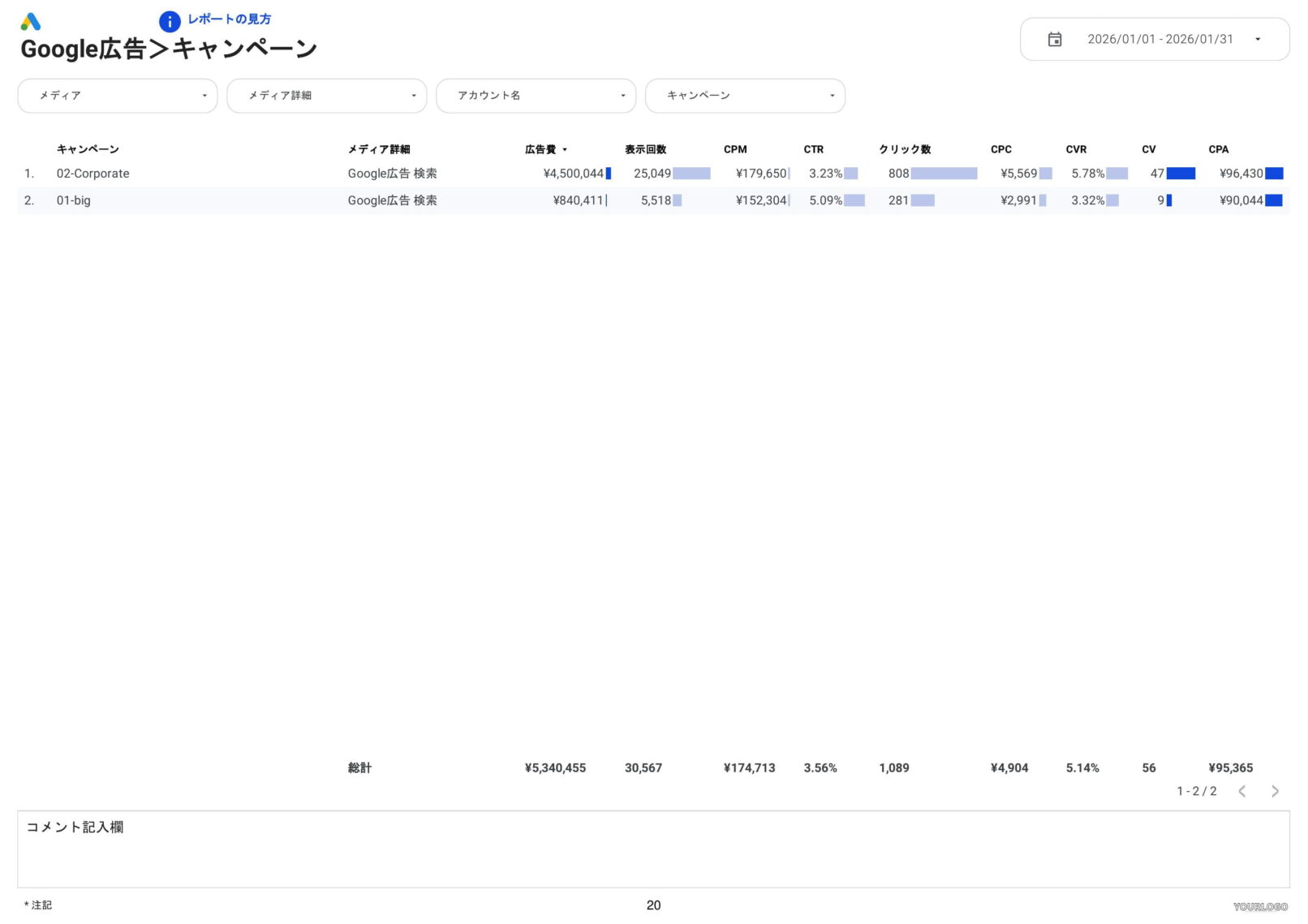Viewport: 1308px width, 924px height.
Task: Open the キャンペーン filter dropdown
Action: [745, 95]
